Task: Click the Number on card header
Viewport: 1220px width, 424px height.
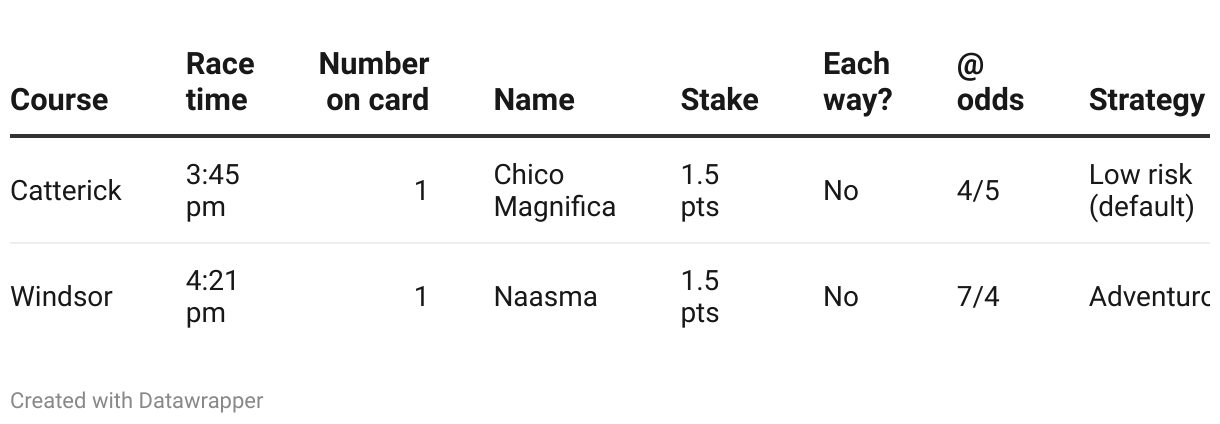Action: click(x=374, y=82)
